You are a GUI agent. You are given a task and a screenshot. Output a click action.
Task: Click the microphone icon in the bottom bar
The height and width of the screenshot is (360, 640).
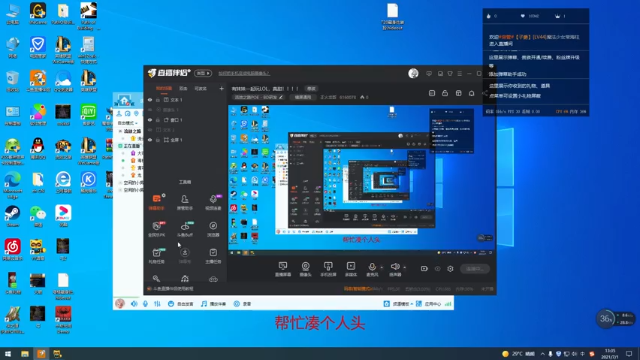[x=372, y=267]
